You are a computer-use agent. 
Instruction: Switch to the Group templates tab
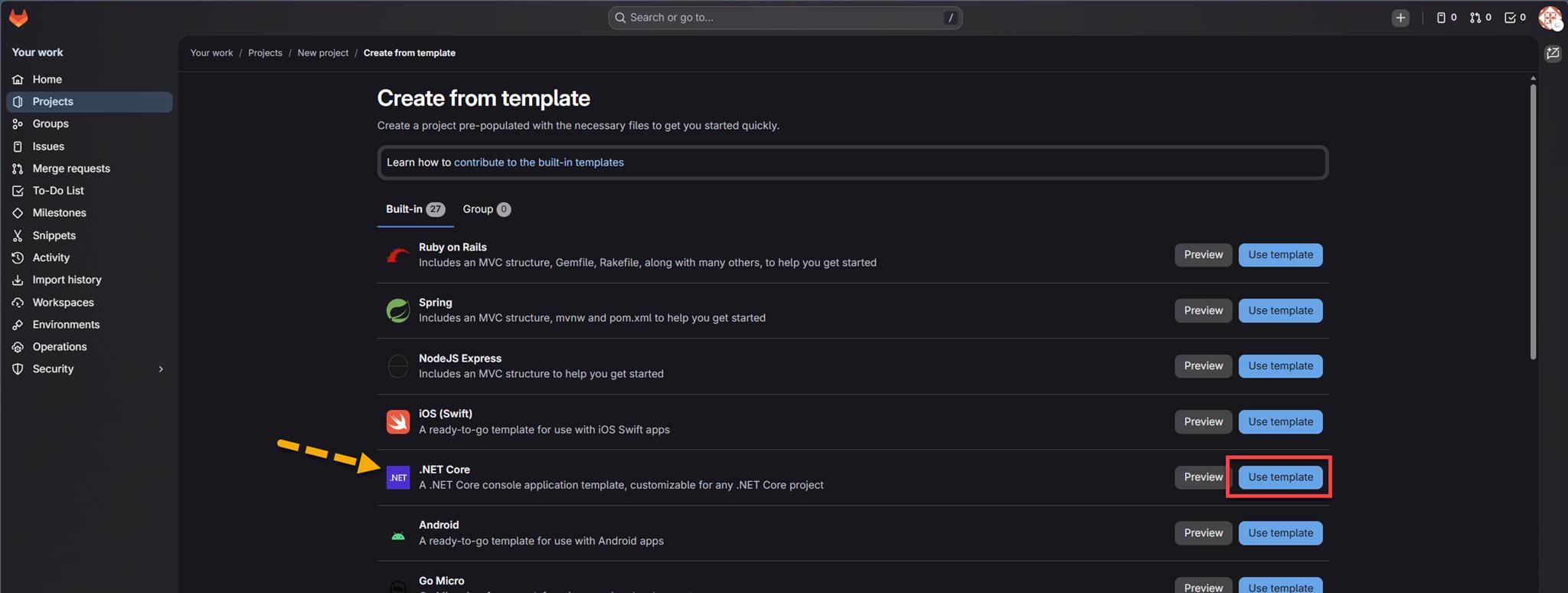tap(486, 209)
